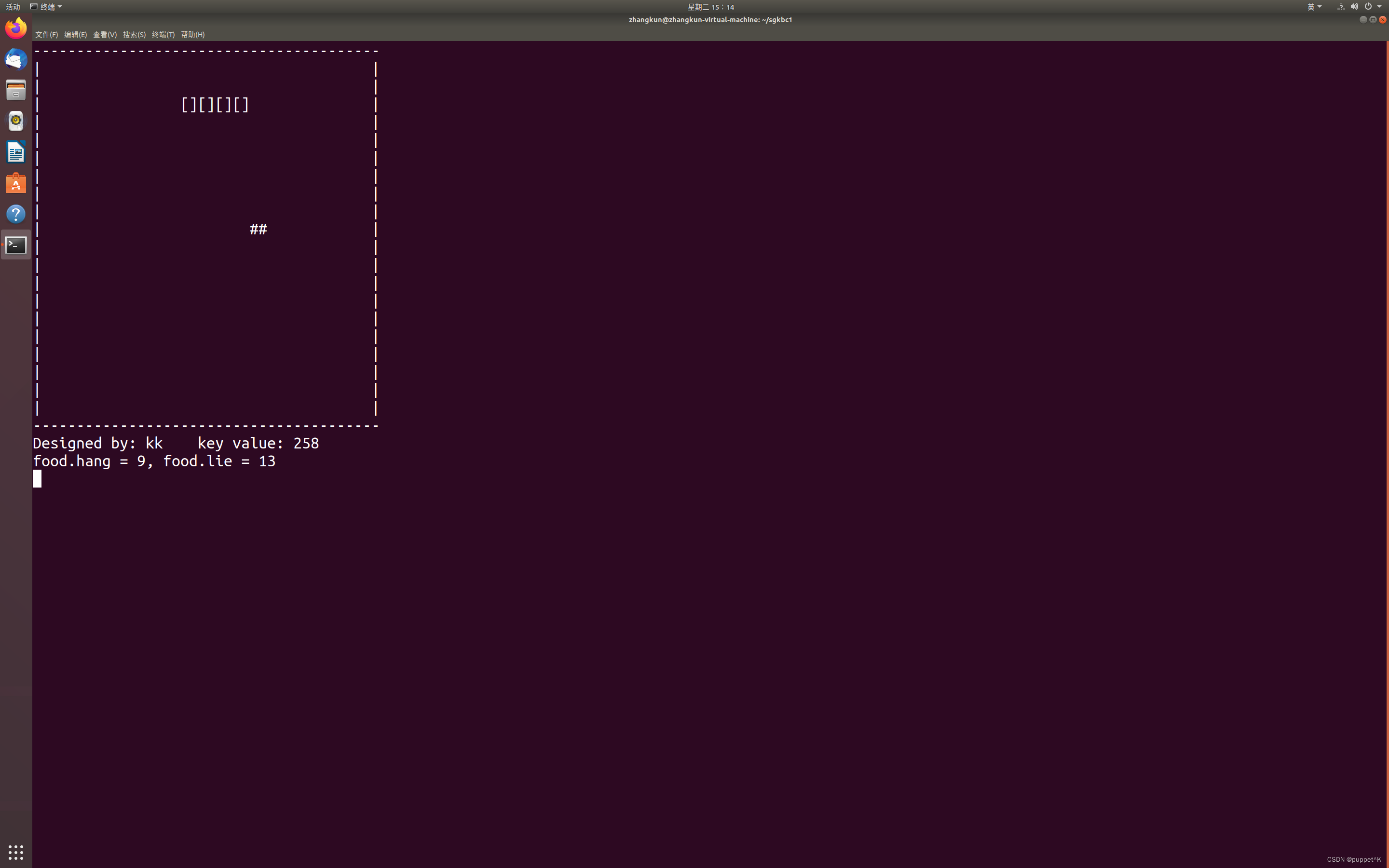
Task: Open Ubuntu Software store icon
Action: (x=15, y=183)
